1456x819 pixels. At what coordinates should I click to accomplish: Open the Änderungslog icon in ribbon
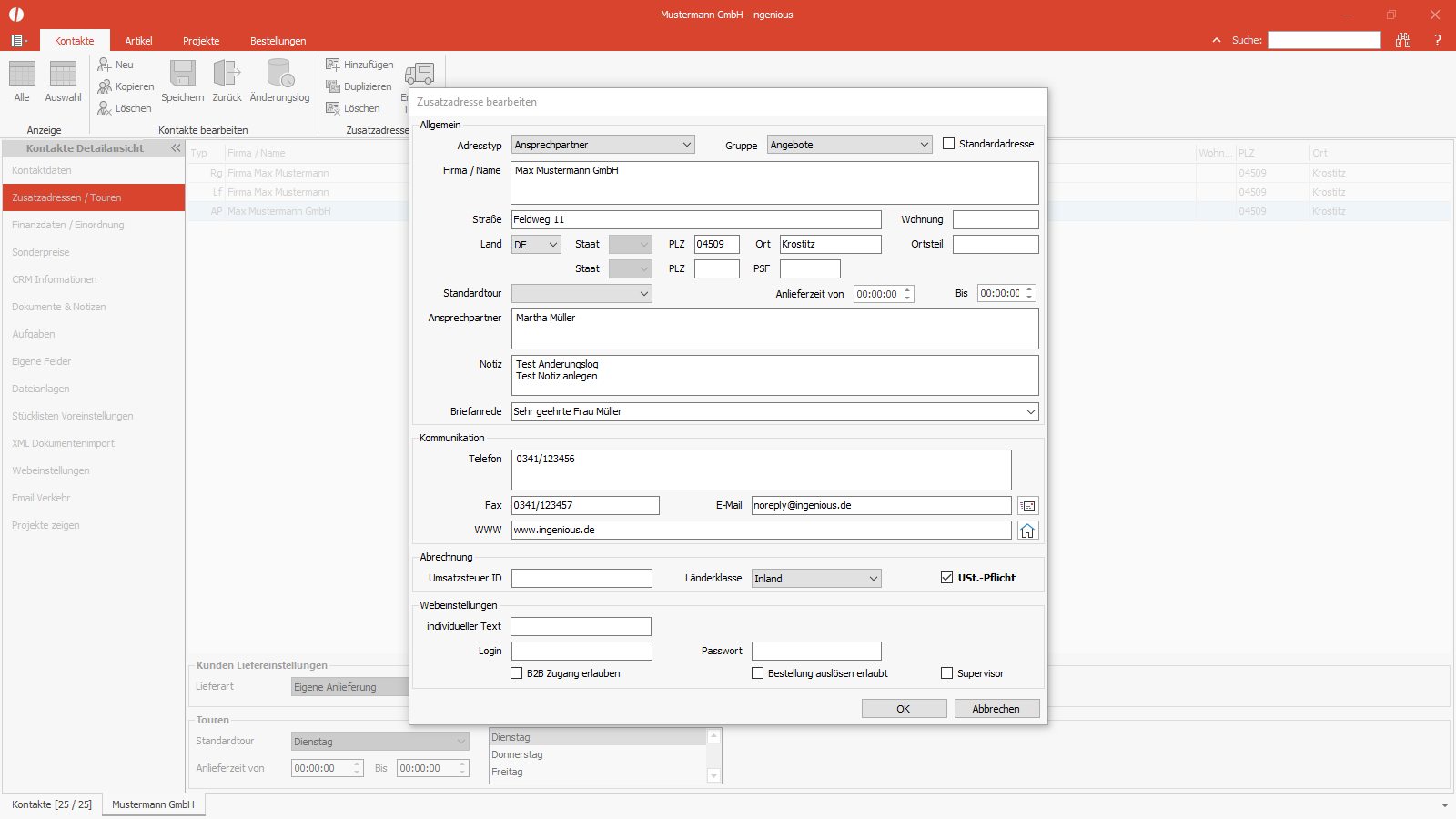click(x=280, y=74)
